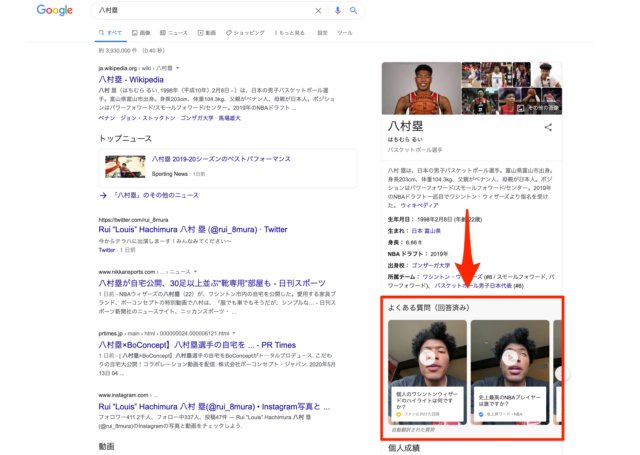This screenshot has height=455, width=640.
Task: Clear the search box with X icon
Action: pos(318,11)
